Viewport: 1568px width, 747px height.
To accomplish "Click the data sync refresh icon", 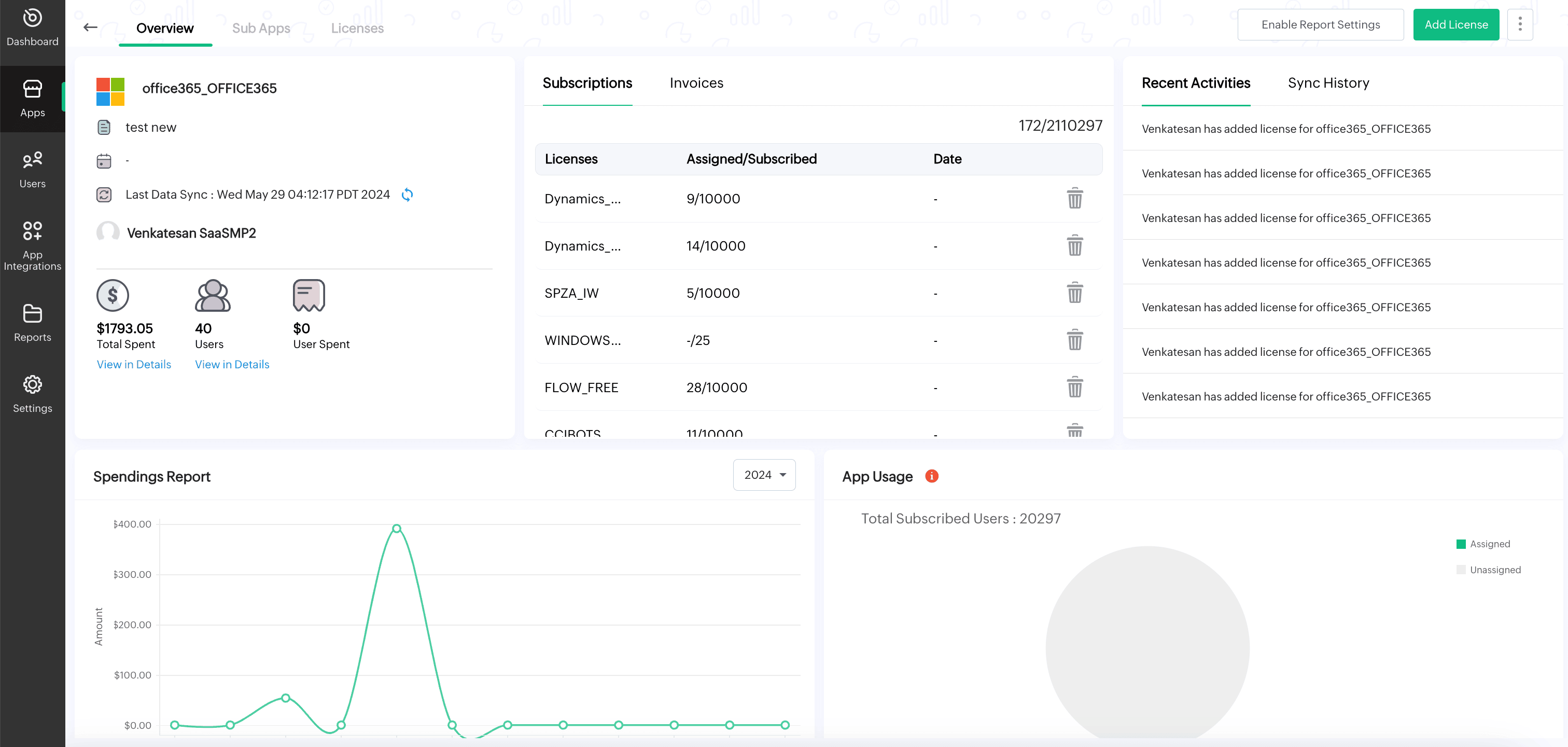I will coord(407,194).
